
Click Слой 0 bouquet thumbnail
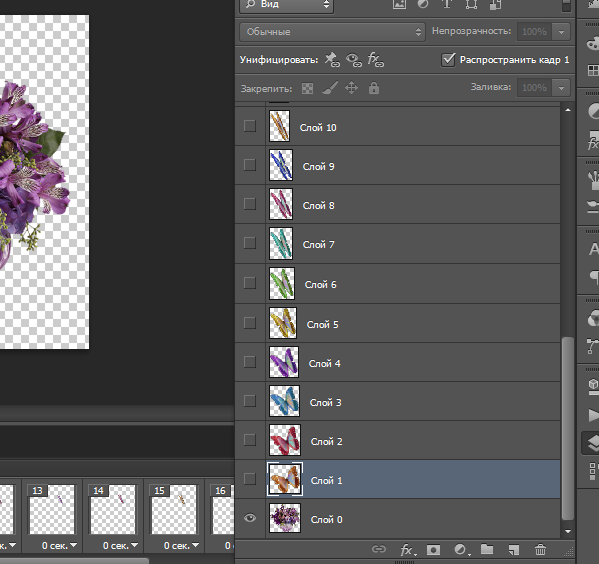tap(285, 518)
